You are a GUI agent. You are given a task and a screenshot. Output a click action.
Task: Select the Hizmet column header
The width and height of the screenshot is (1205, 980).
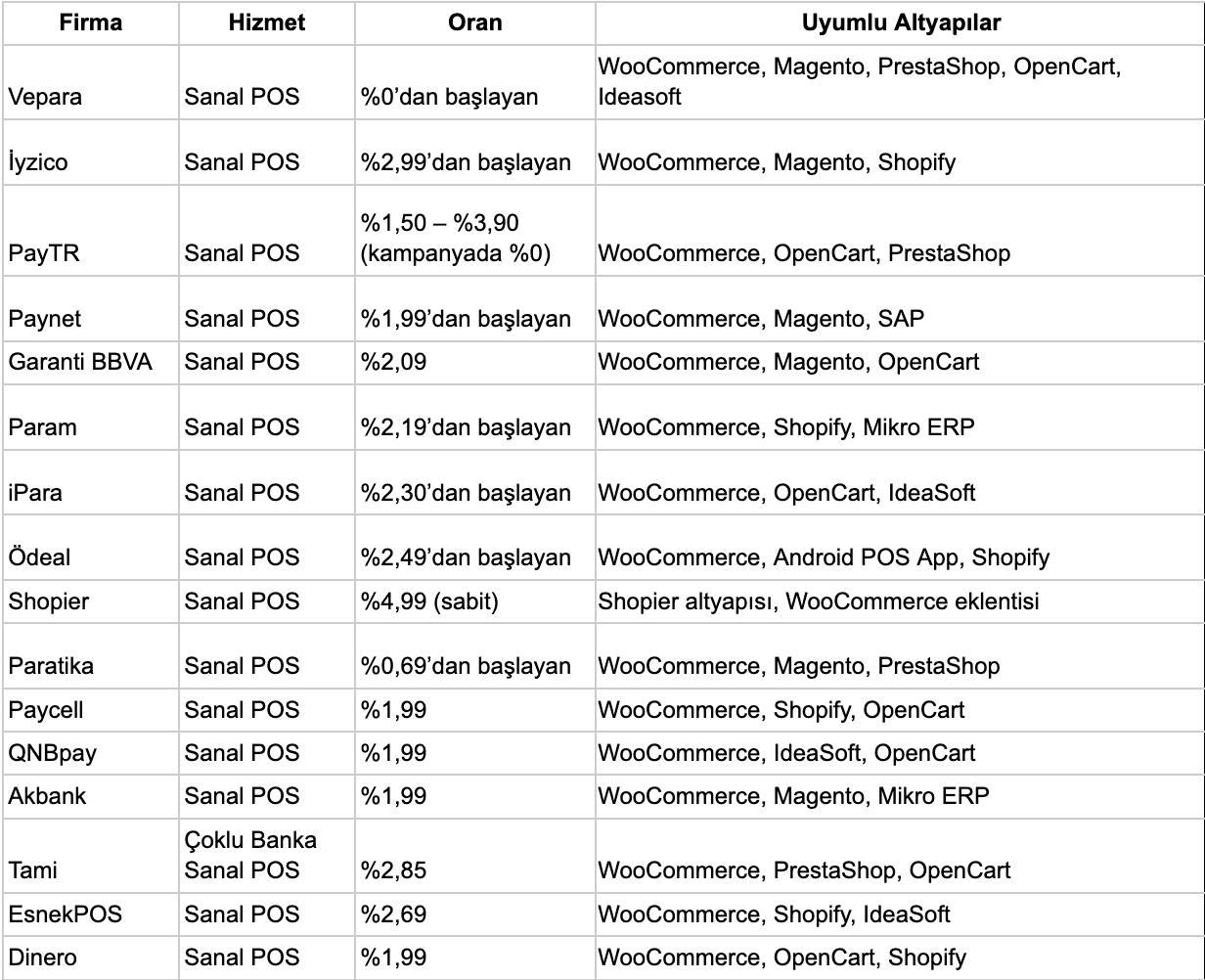tap(266, 22)
